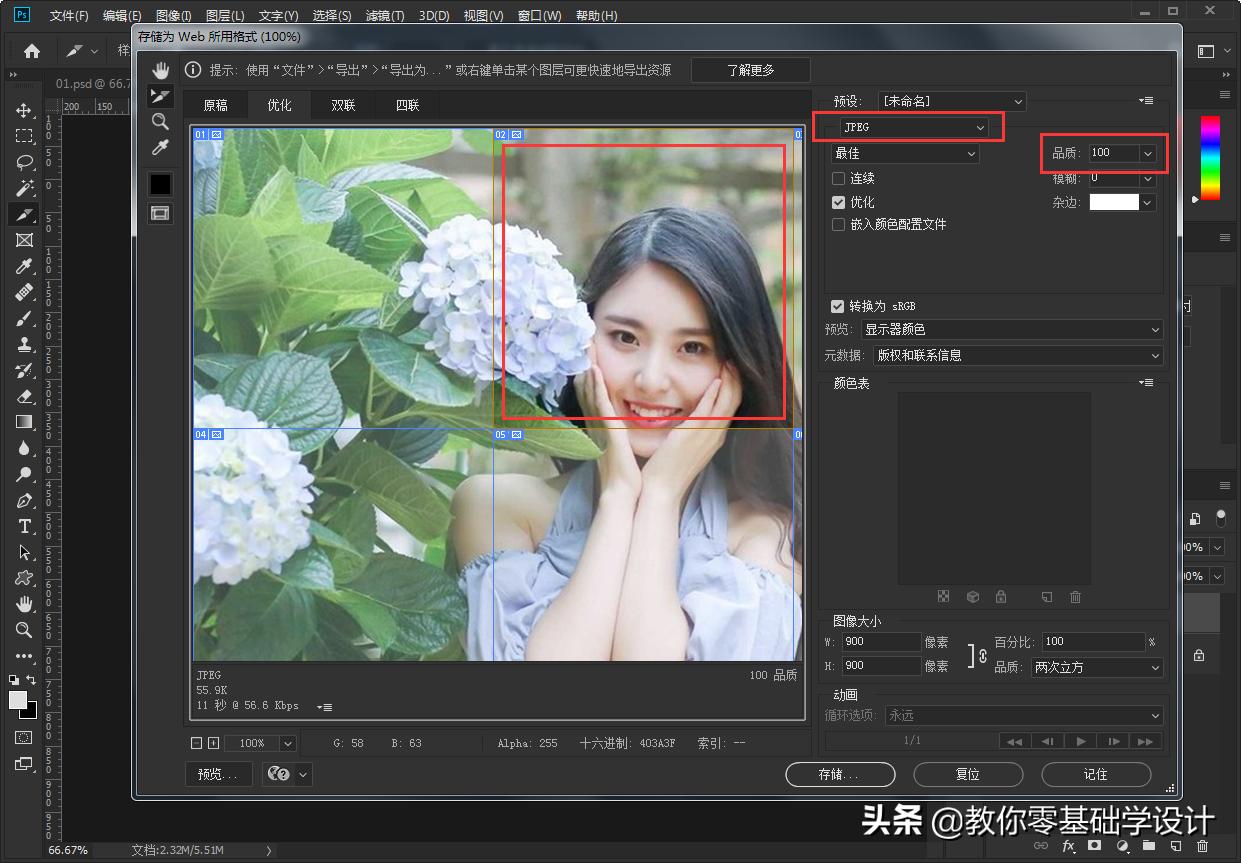Select the Lasso tool in toolbar
Viewport: 1241px width, 863px height.
(25, 163)
